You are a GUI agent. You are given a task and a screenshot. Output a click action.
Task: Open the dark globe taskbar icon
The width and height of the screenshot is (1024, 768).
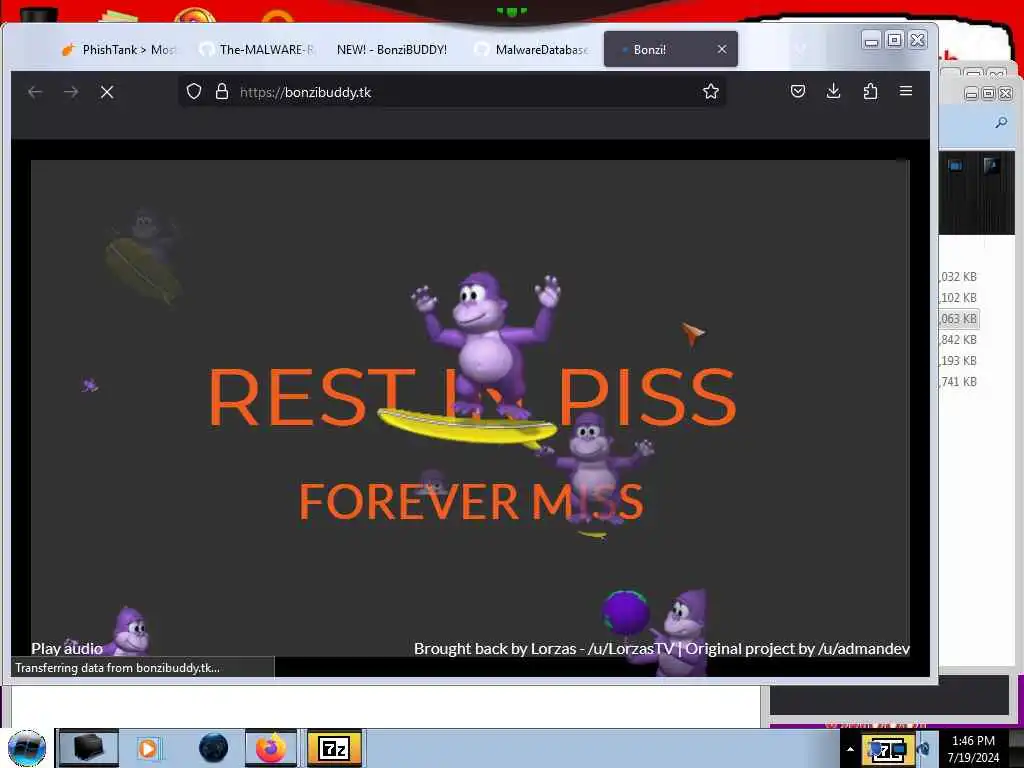point(214,748)
